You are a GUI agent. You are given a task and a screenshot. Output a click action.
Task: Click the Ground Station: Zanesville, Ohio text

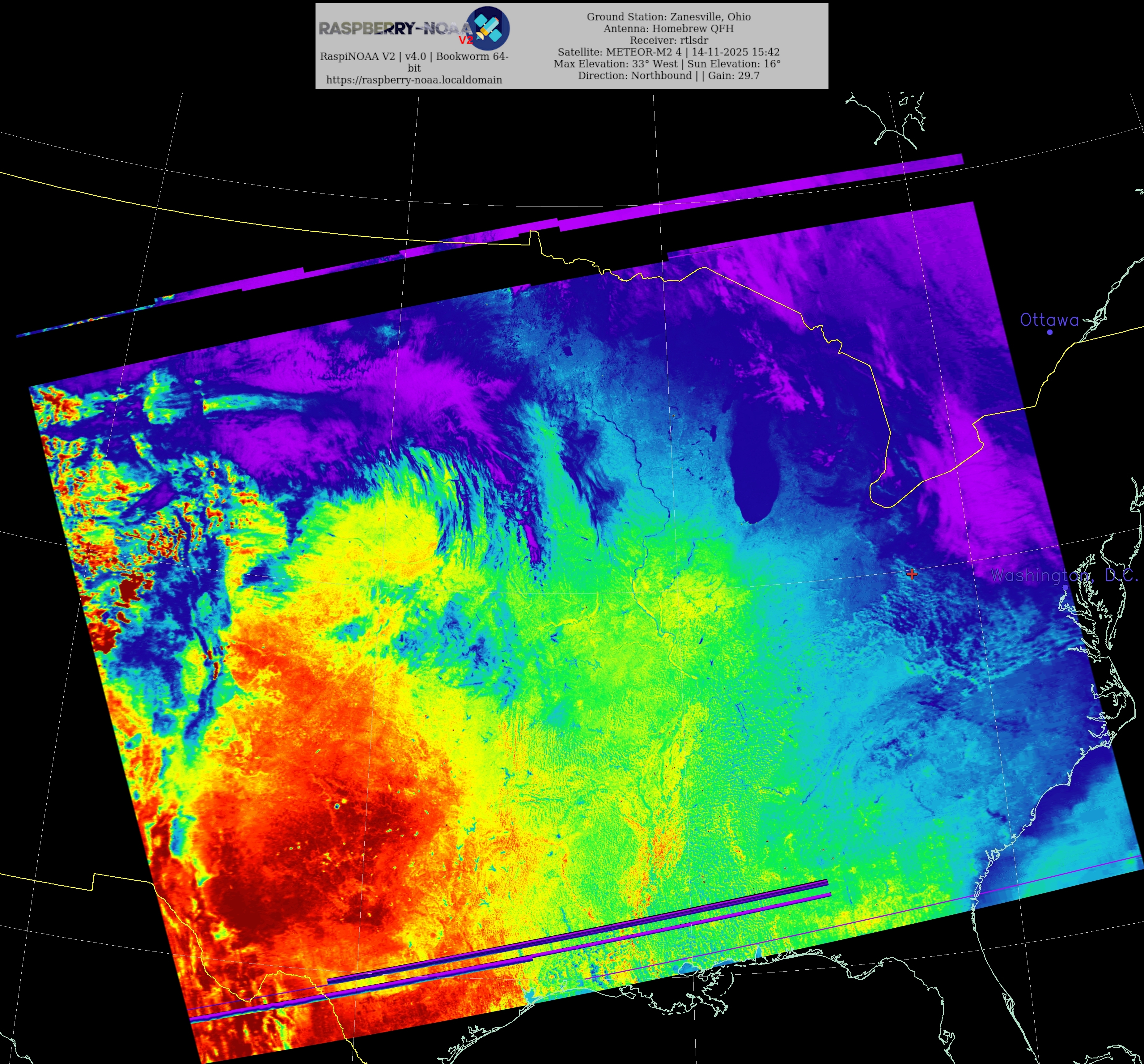[x=668, y=17]
